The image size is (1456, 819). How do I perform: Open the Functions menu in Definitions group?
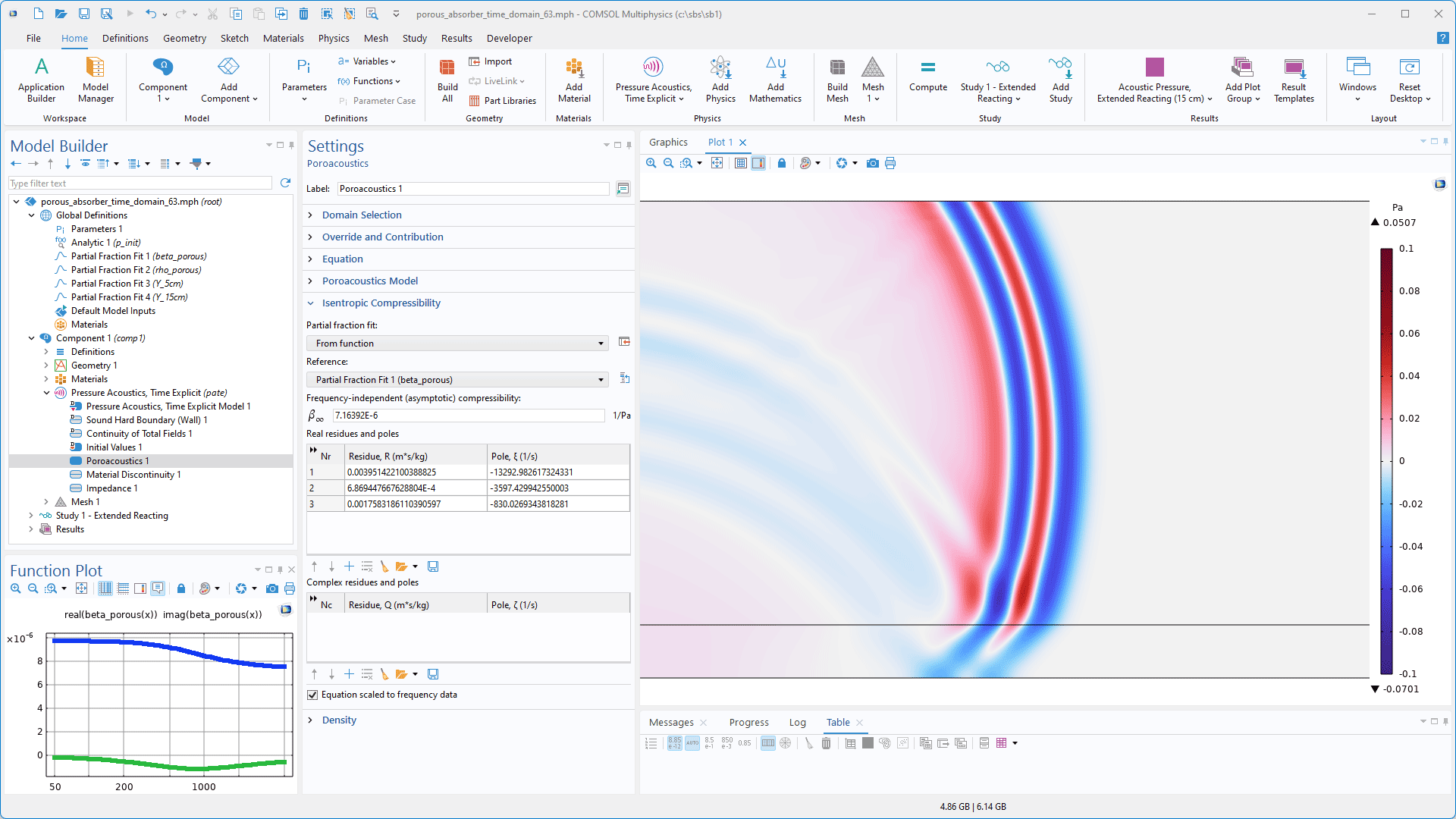(x=369, y=81)
